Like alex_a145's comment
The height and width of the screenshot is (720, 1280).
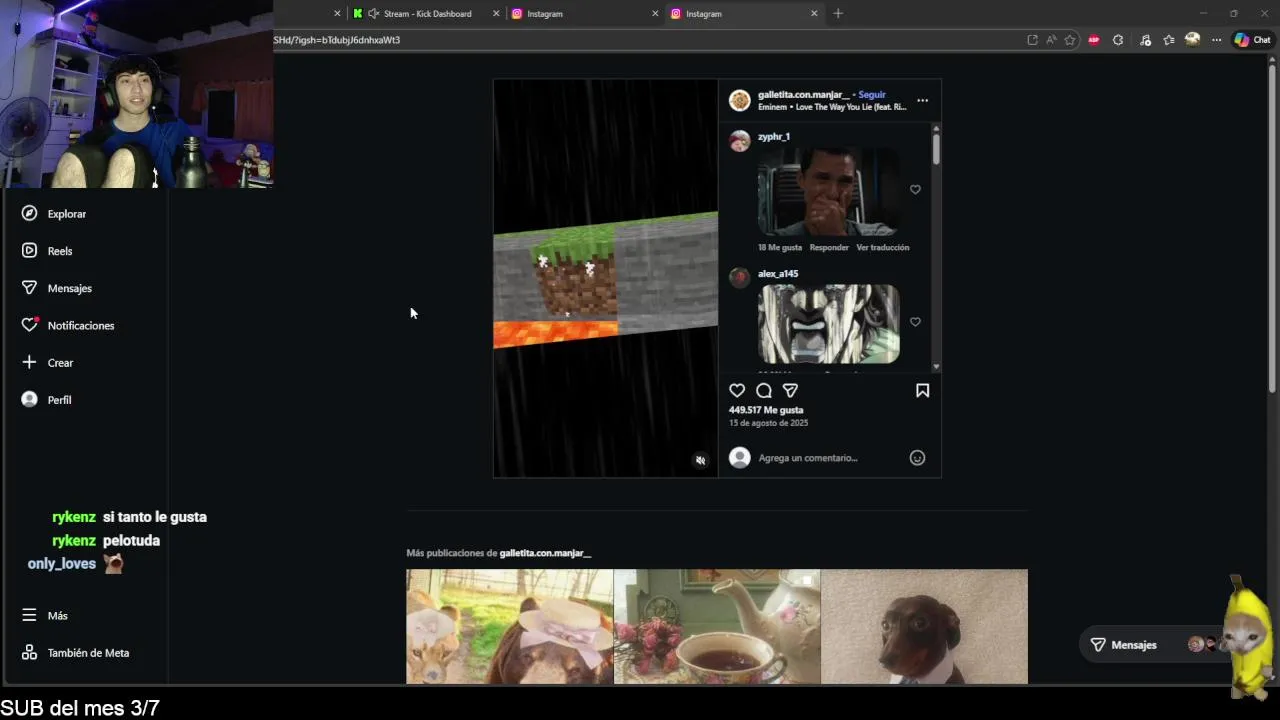point(915,322)
